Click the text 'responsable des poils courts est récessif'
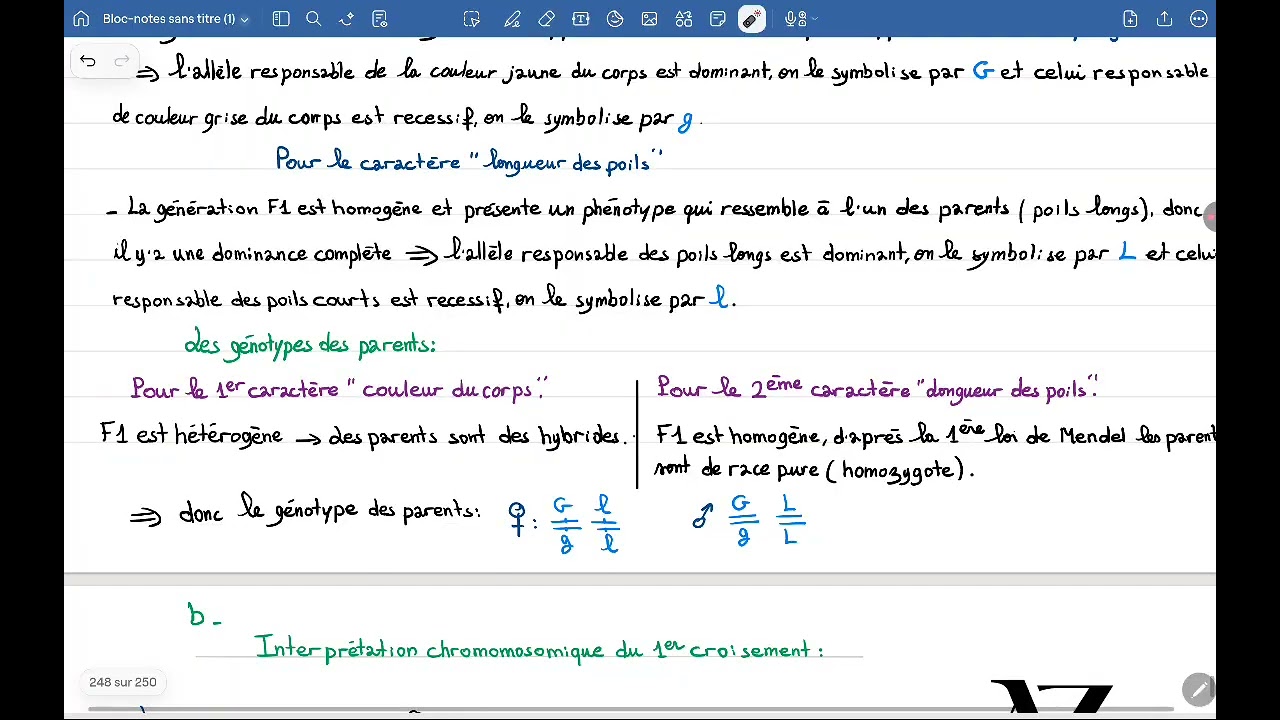Viewport: 1280px width, 720px height. pos(308,300)
